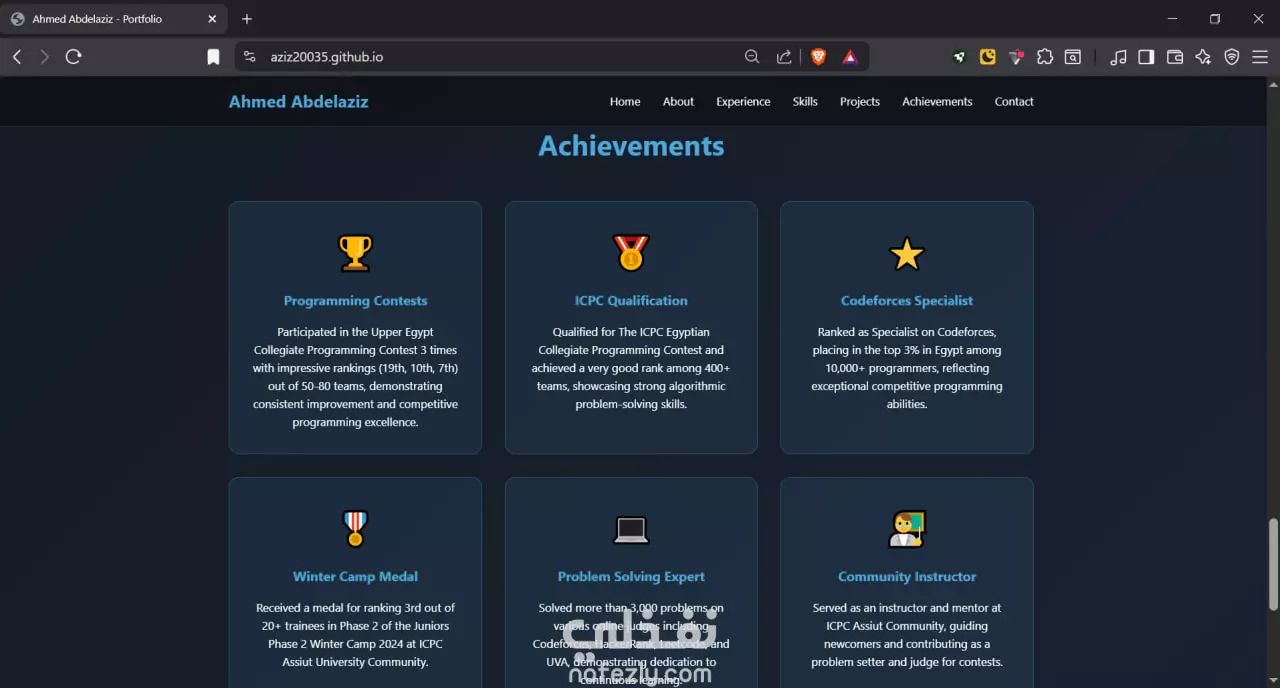
Task: Open a new tab with the plus button
Action: click(247, 19)
